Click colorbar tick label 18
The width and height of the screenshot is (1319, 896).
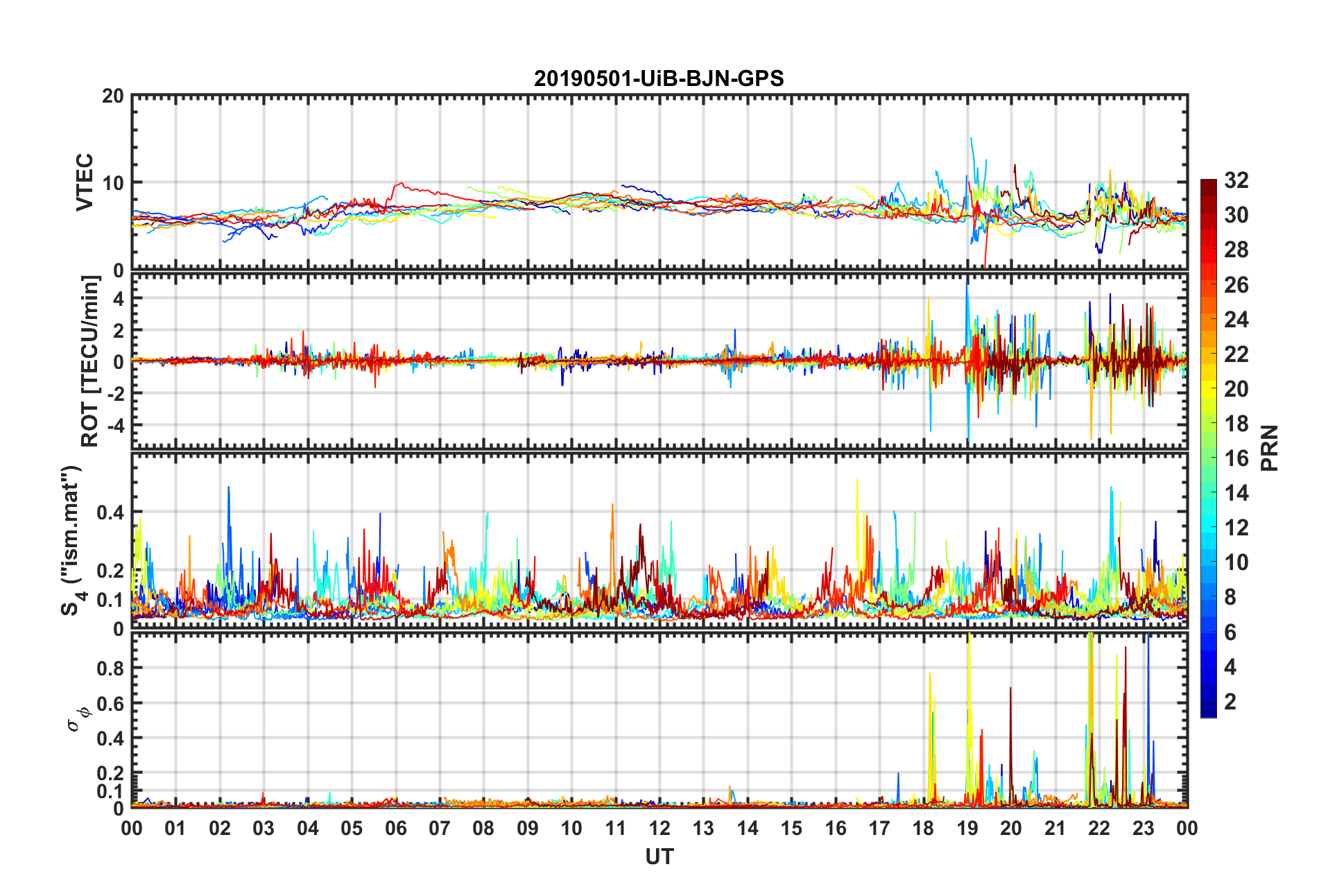[x=1236, y=424]
